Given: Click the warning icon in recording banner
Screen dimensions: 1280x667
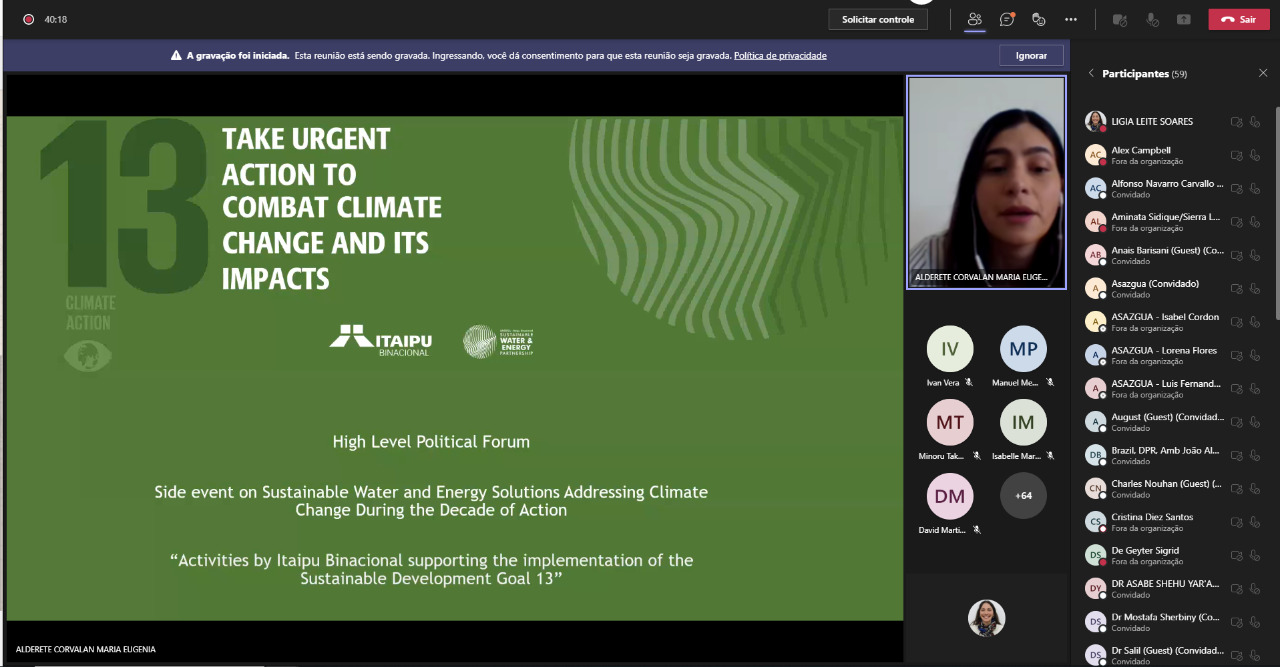Looking at the screenshot, I should 176,56.
